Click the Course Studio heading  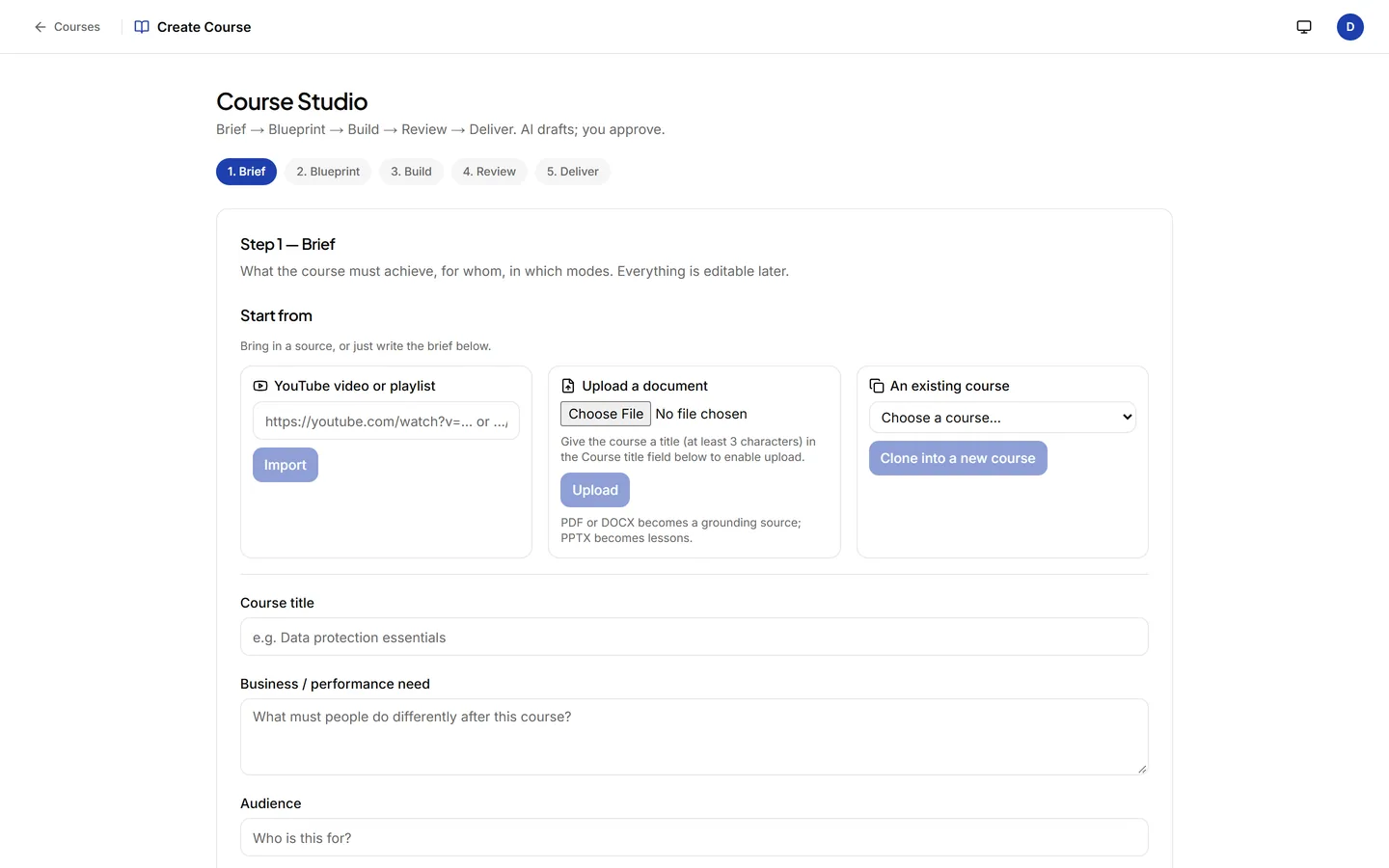point(292,101)
